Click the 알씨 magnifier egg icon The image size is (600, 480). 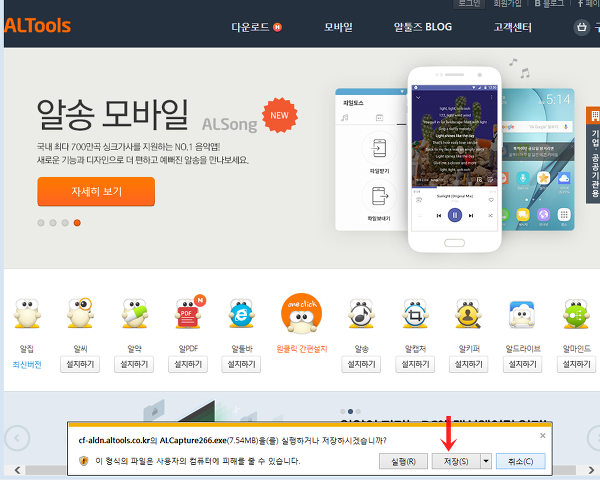(80, 313)
